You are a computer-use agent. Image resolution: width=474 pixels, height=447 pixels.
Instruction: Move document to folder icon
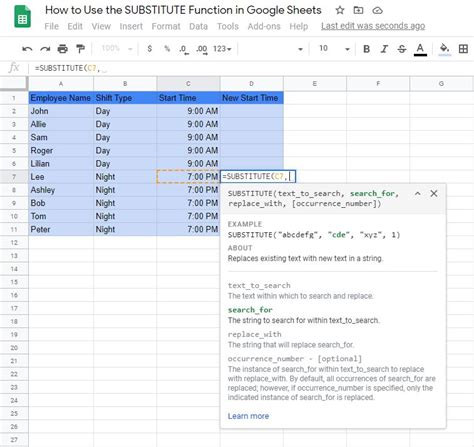358,10
